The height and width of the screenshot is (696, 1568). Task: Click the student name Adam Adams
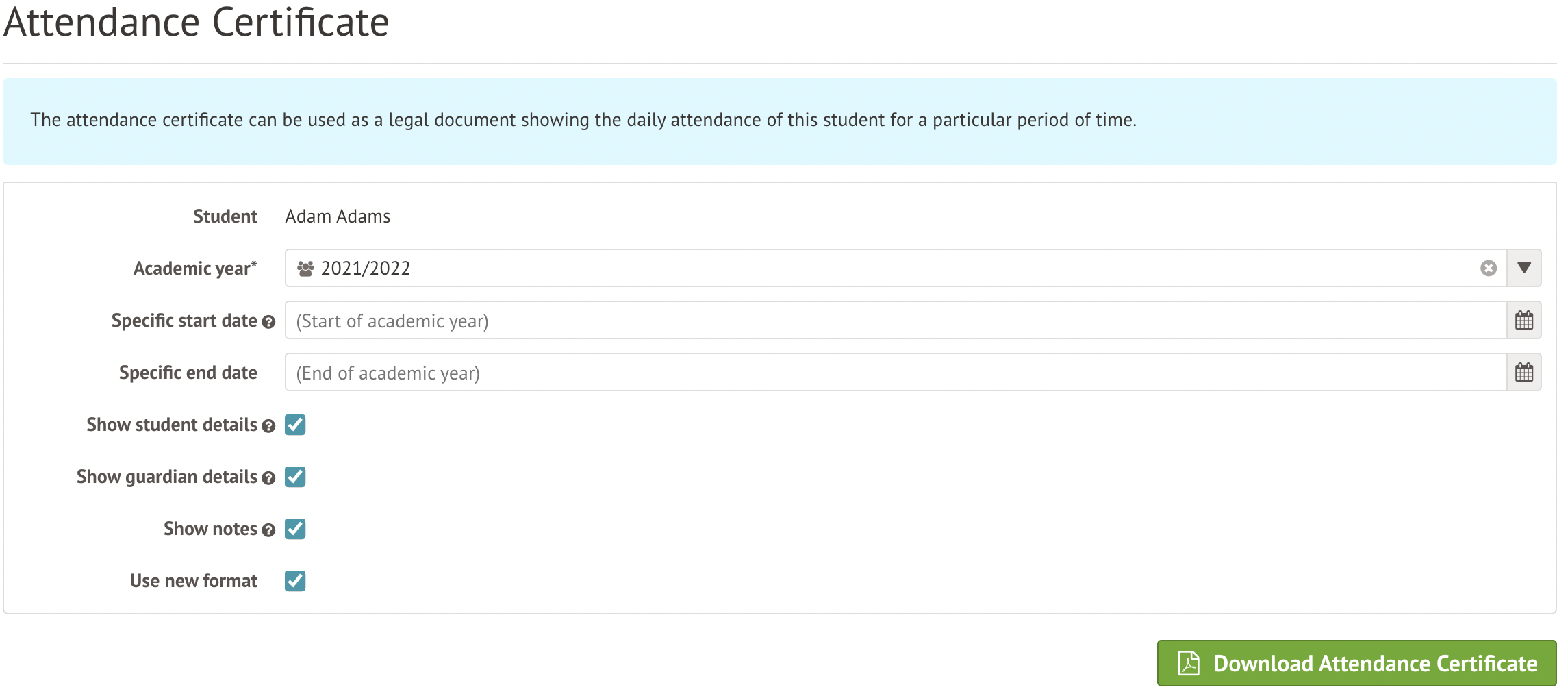point(338,216)
